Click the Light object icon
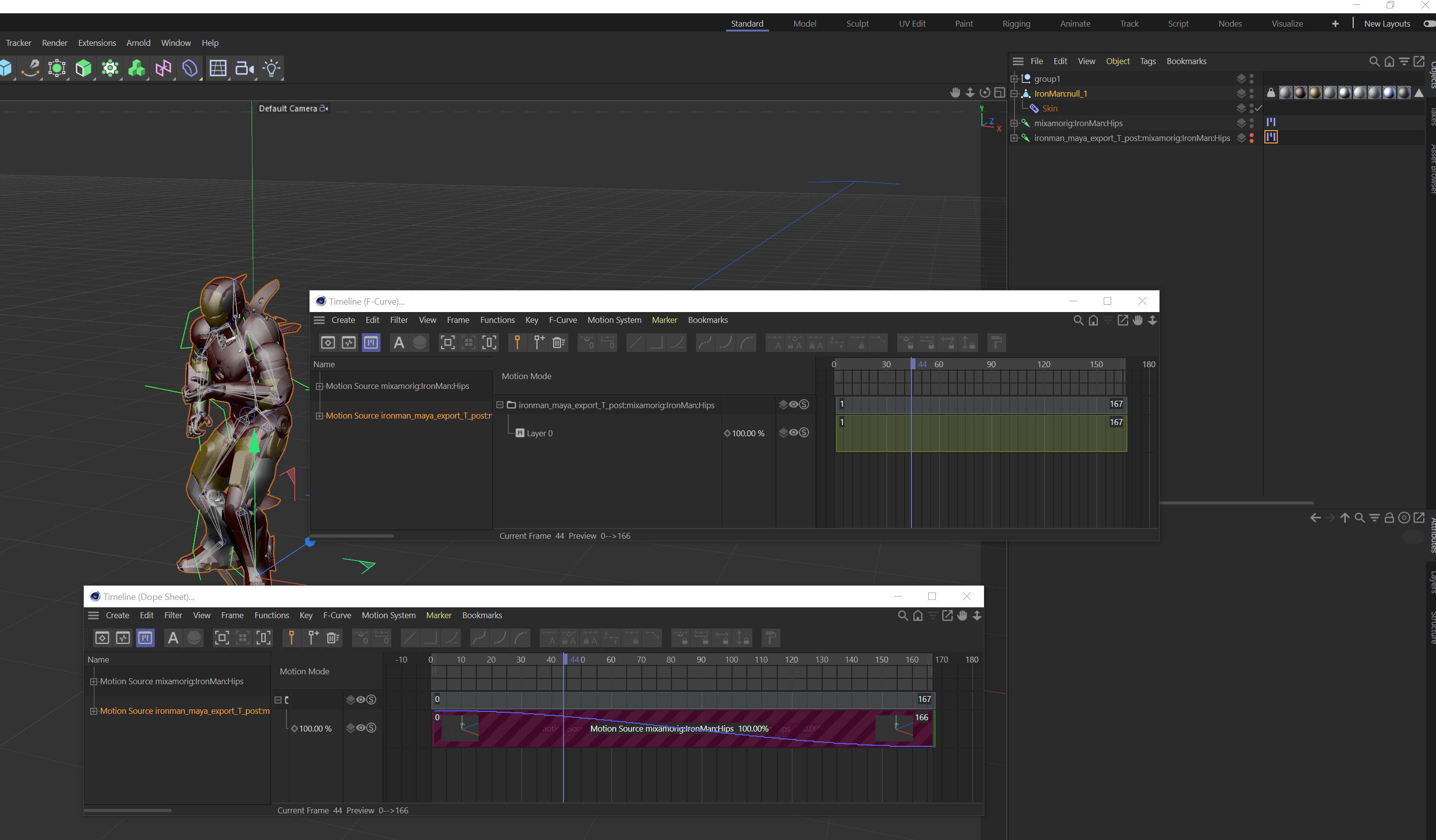Image resolution: width=1436 pixels, height=840 pixels. 271,69
